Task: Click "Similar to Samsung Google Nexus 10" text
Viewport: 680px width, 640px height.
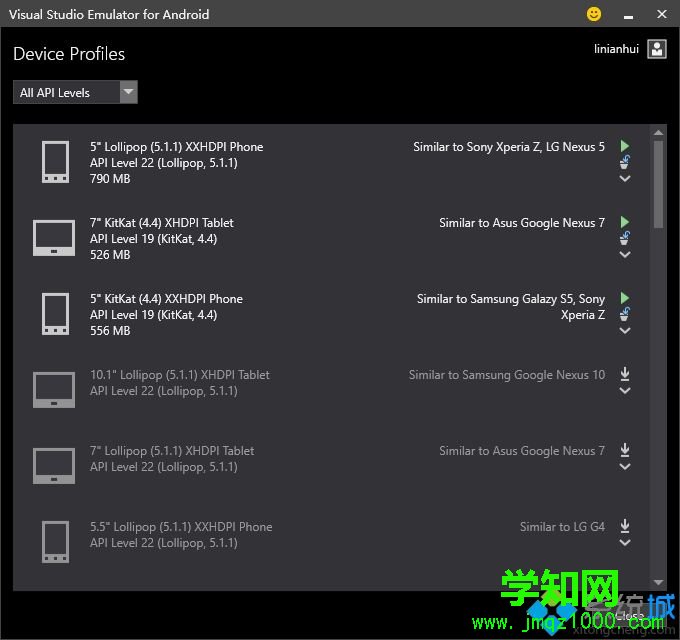Action: [x=507, y=375]
